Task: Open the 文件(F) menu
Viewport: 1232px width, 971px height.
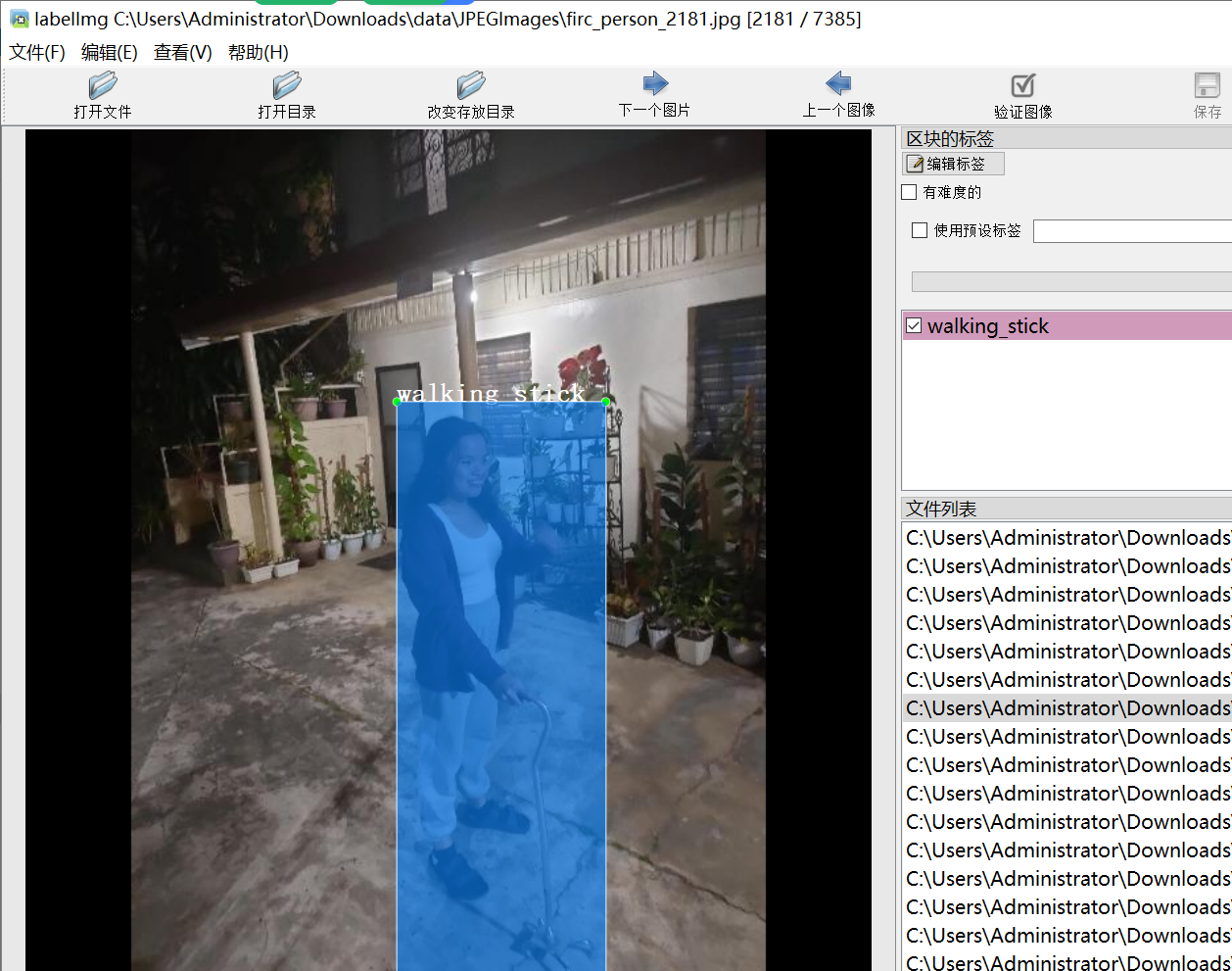Action: (37, 52)
